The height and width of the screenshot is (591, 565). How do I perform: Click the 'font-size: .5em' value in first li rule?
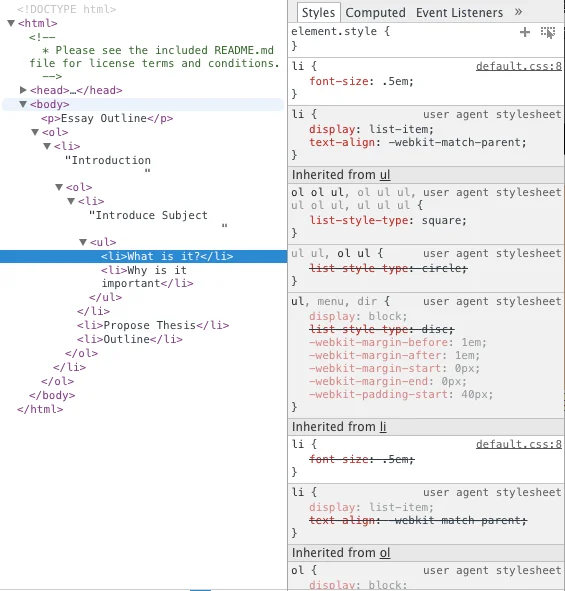click(x=398, y=81)
